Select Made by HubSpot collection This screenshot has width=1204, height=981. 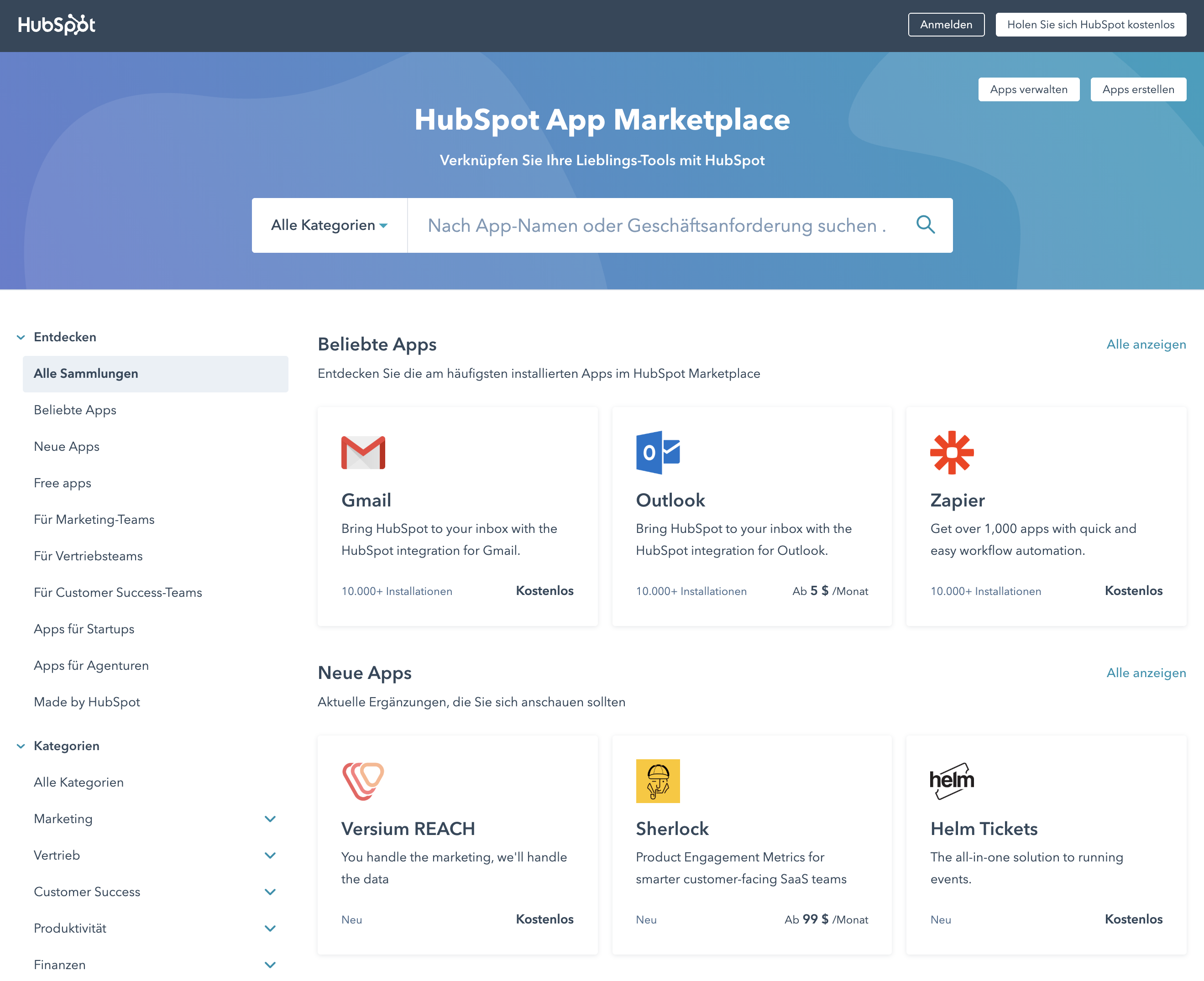(87, 702)
